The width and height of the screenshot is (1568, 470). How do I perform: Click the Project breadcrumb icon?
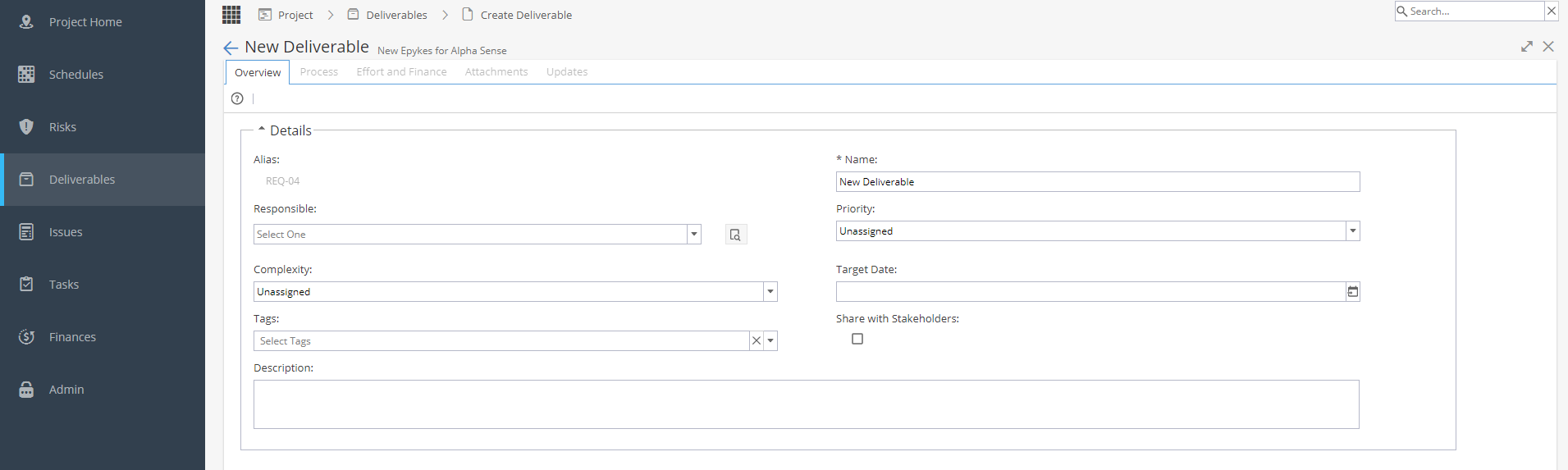click(265, 15)
